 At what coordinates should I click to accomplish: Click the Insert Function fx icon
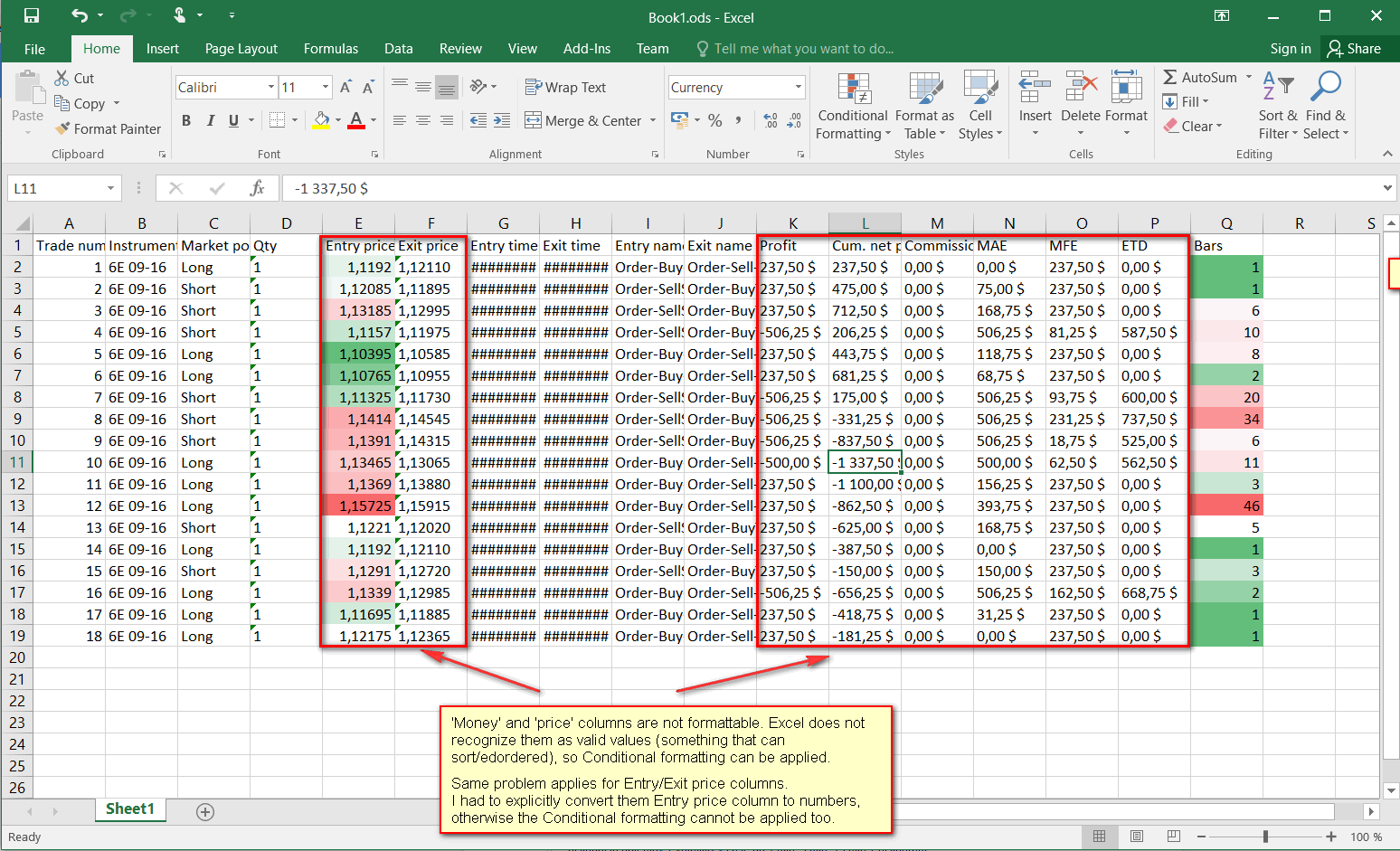[x=257, y=188]
